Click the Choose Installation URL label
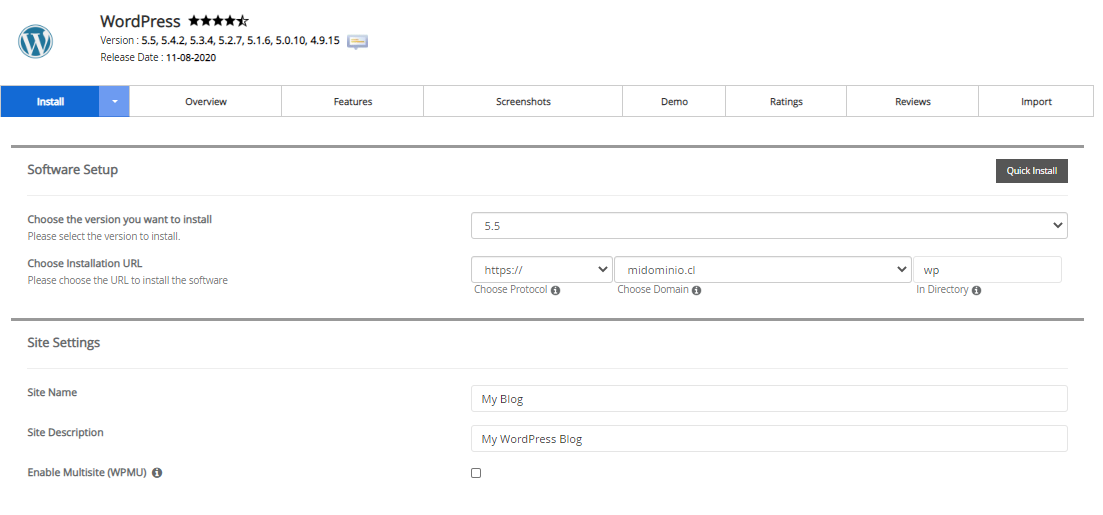 point(84,263)
